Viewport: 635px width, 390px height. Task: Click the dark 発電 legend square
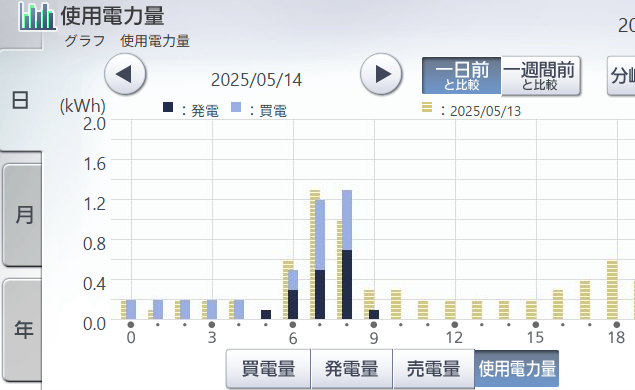[x=168, y=107]
